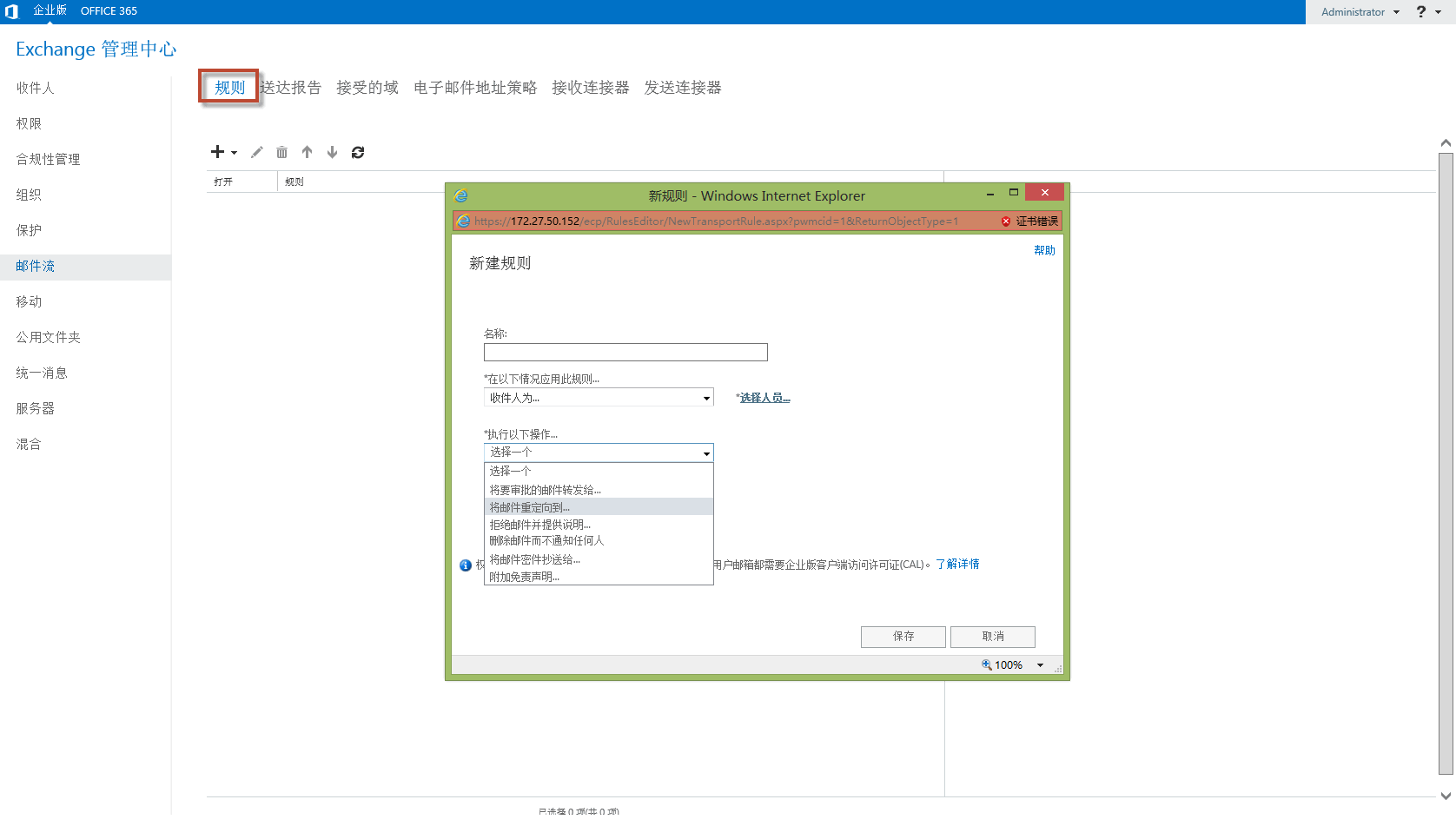Click the 取消 button

click(993, 637)
